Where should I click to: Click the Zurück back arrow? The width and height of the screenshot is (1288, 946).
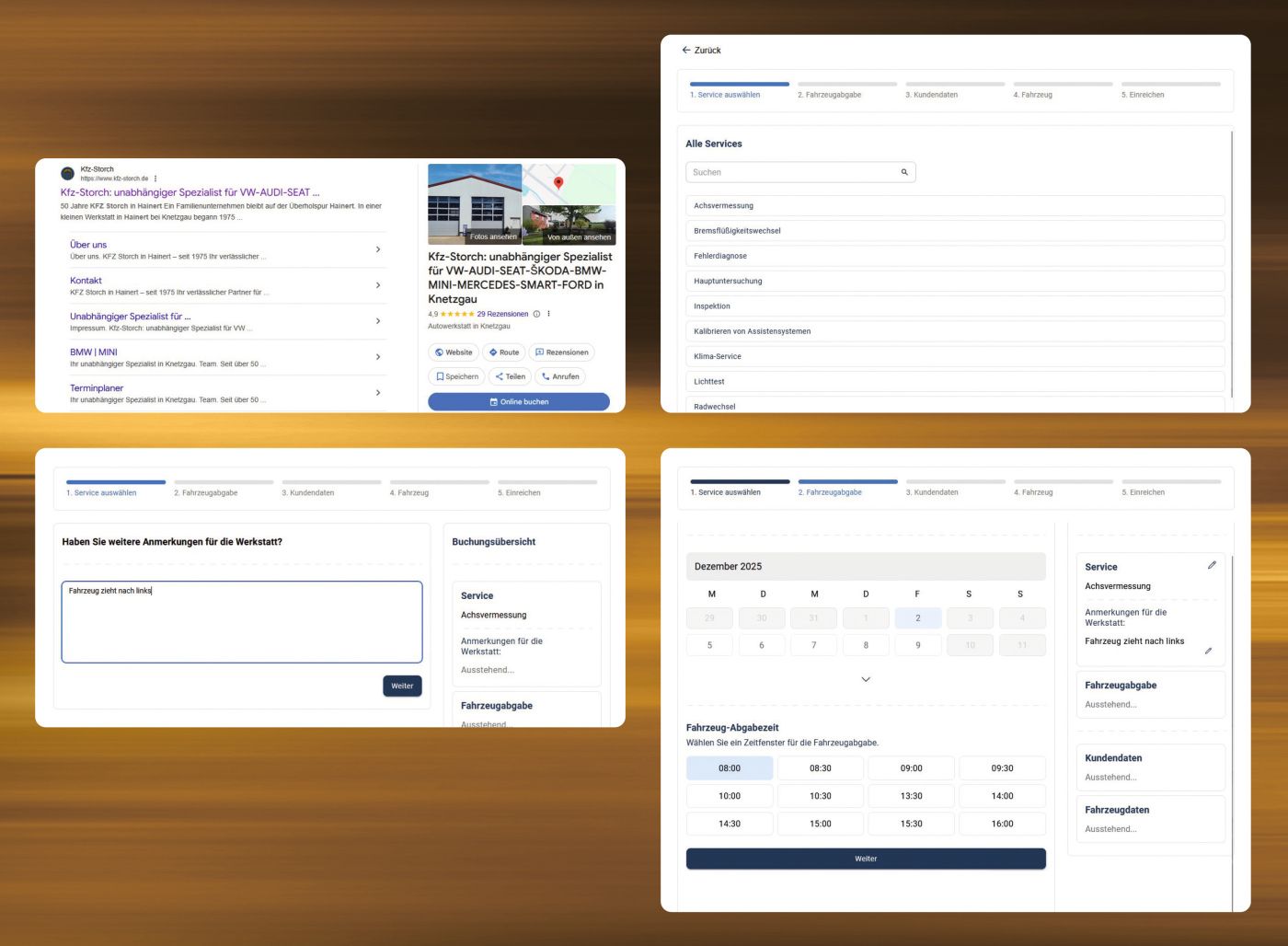pyautogui.click(x=686, y=51)
